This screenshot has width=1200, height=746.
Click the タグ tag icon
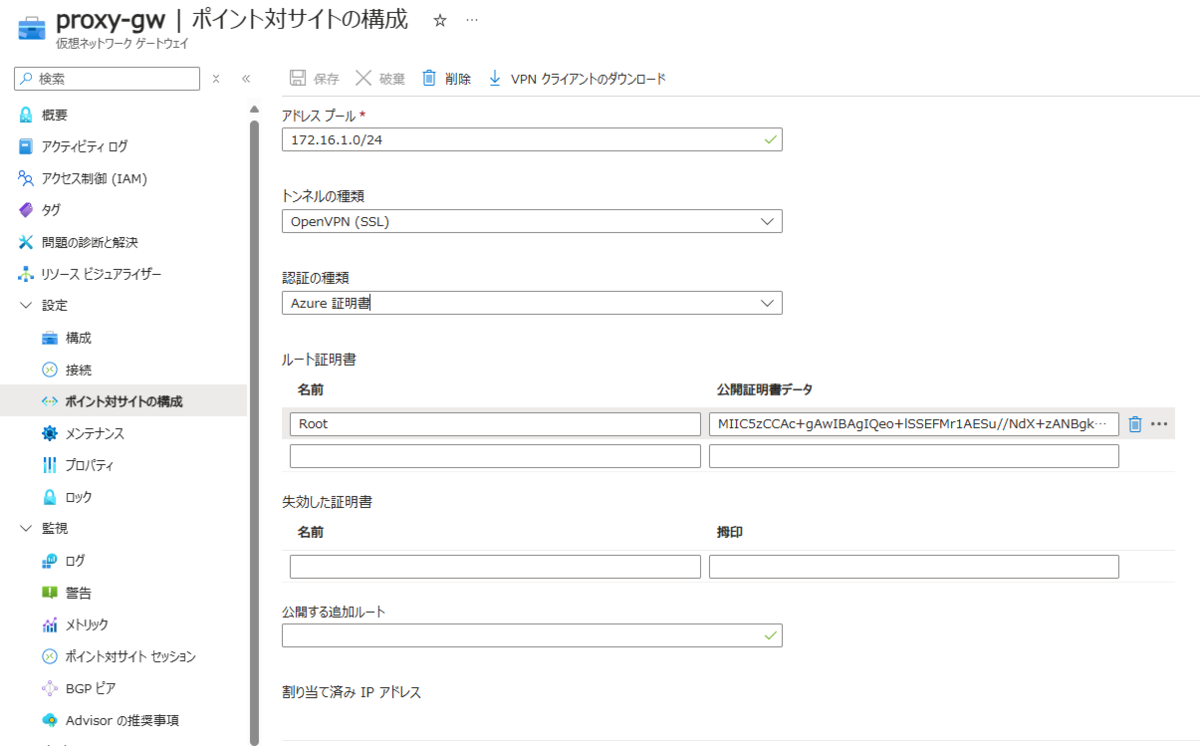pos(26,210)
